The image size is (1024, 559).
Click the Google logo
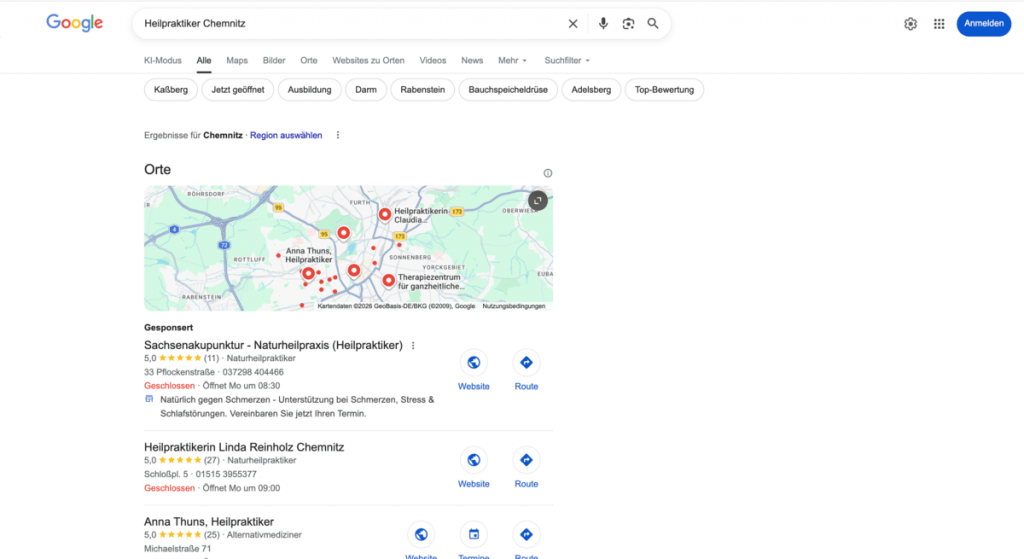74,23
